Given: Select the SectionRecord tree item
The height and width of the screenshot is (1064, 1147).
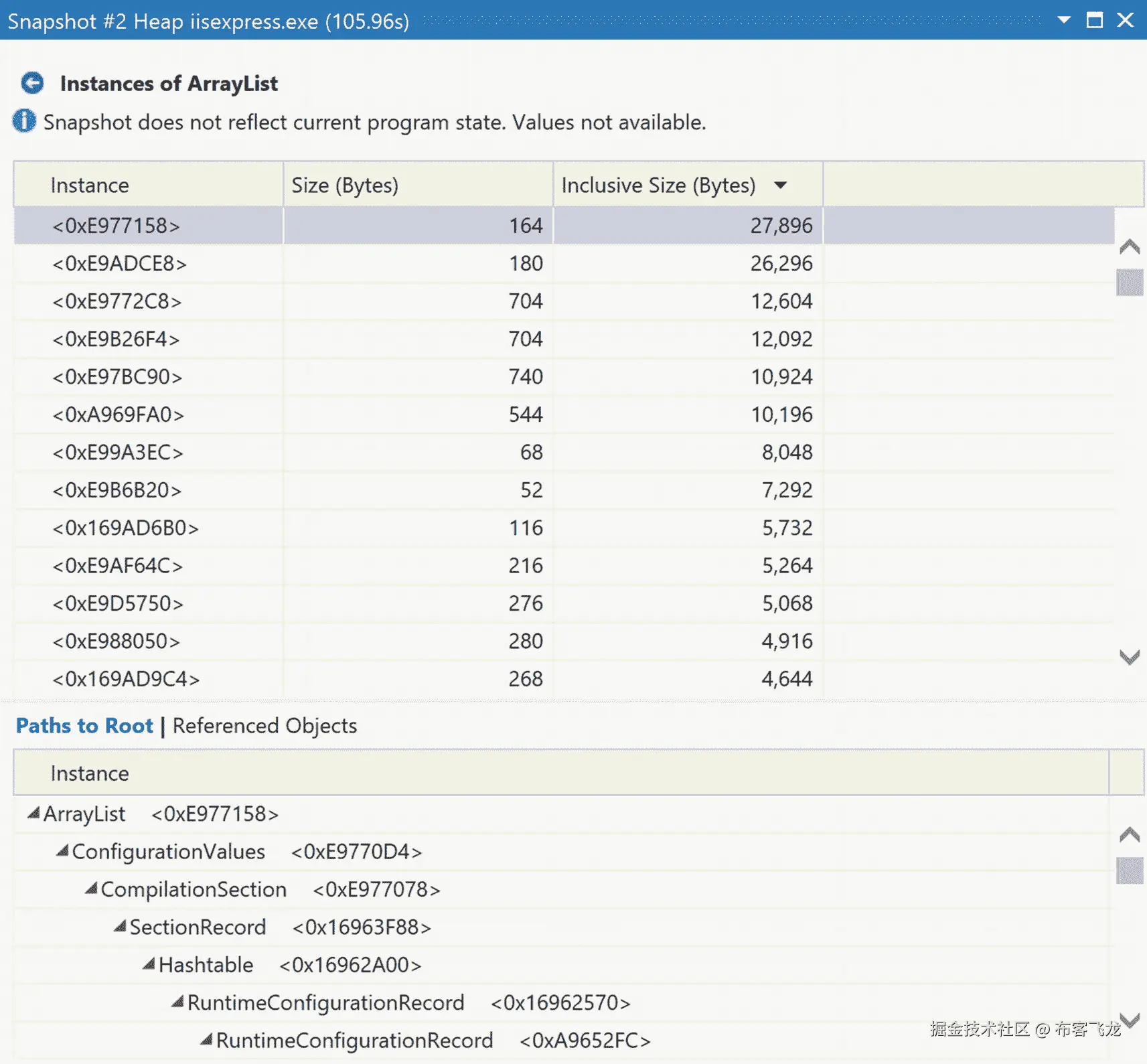Looking at the screenshot, I should click(198, 927).
